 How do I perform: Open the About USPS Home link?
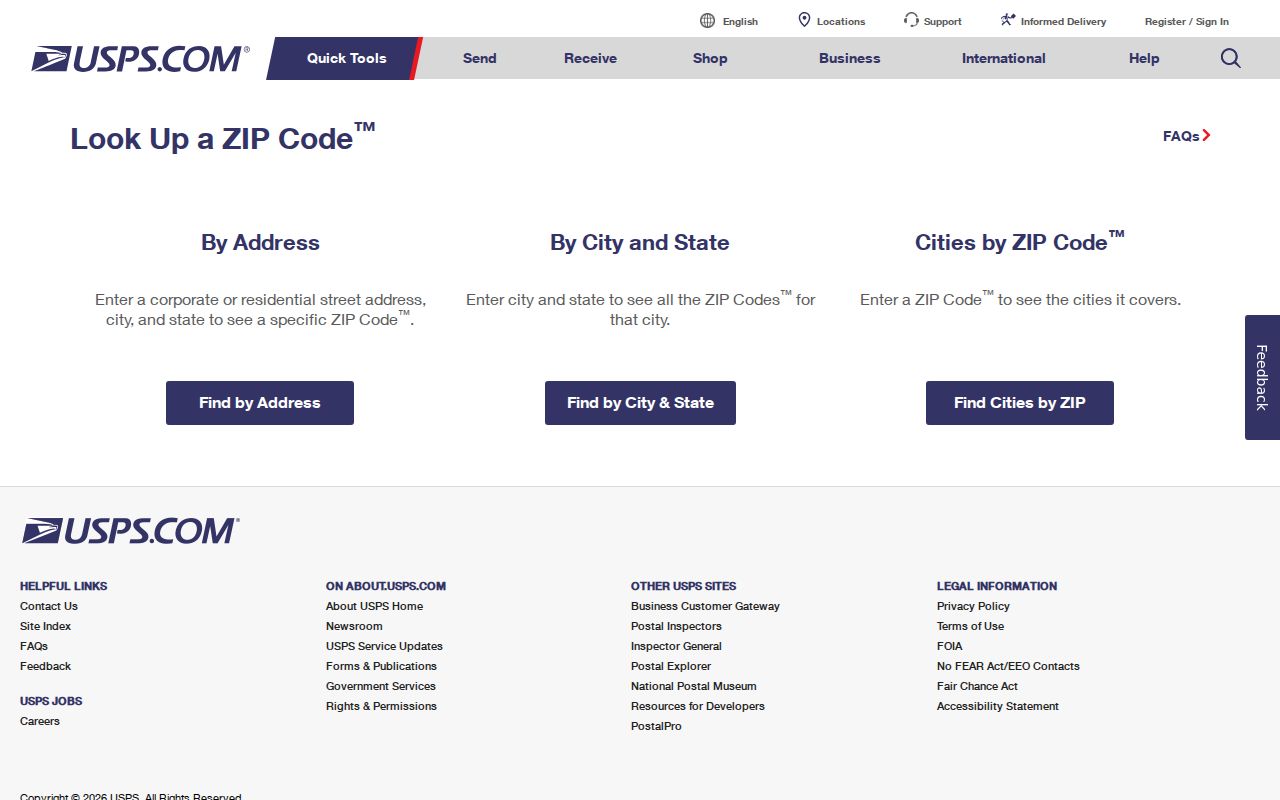pyautogui.click(x=374, y=606)
